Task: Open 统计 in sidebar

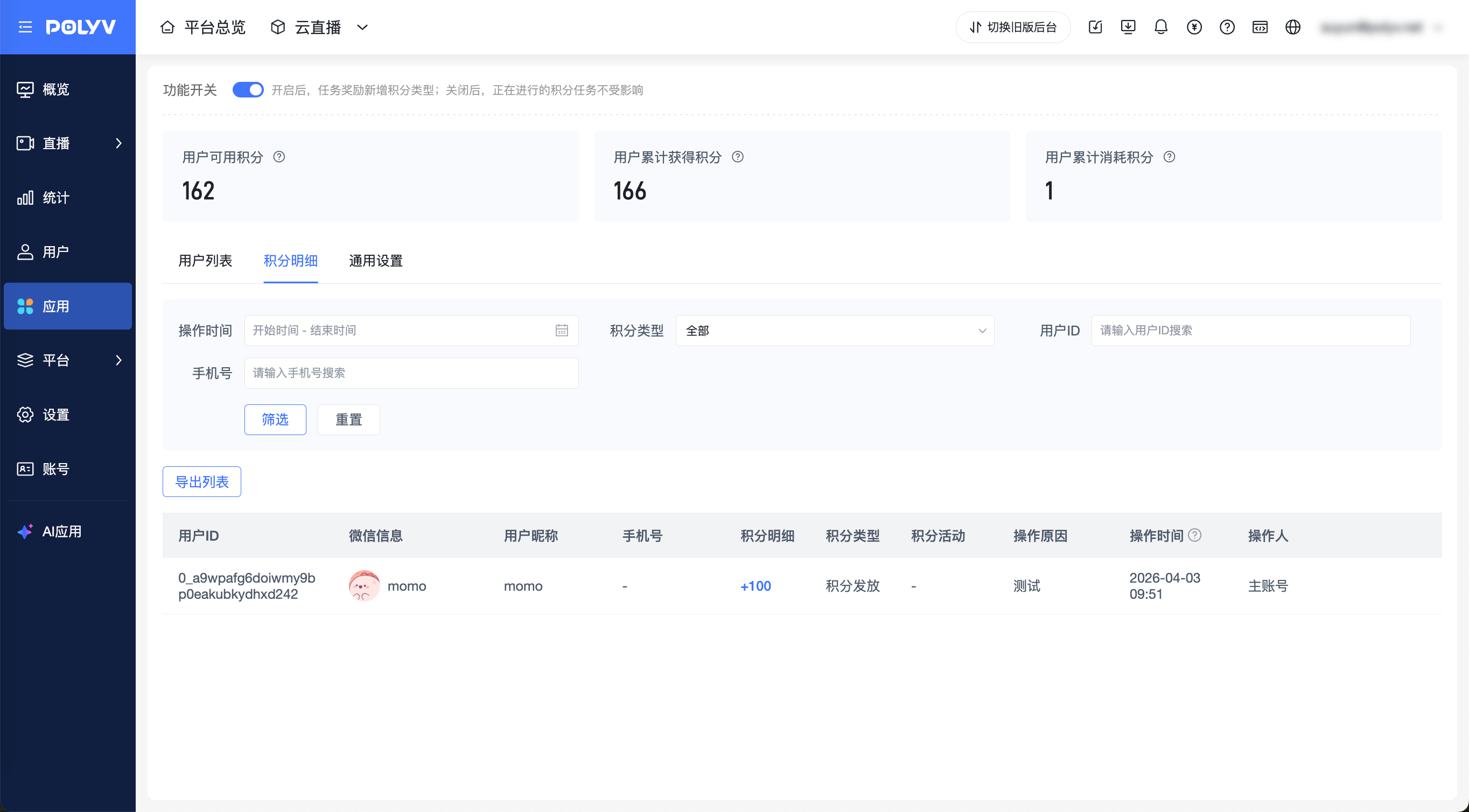Action: click(x=68, y=197)
